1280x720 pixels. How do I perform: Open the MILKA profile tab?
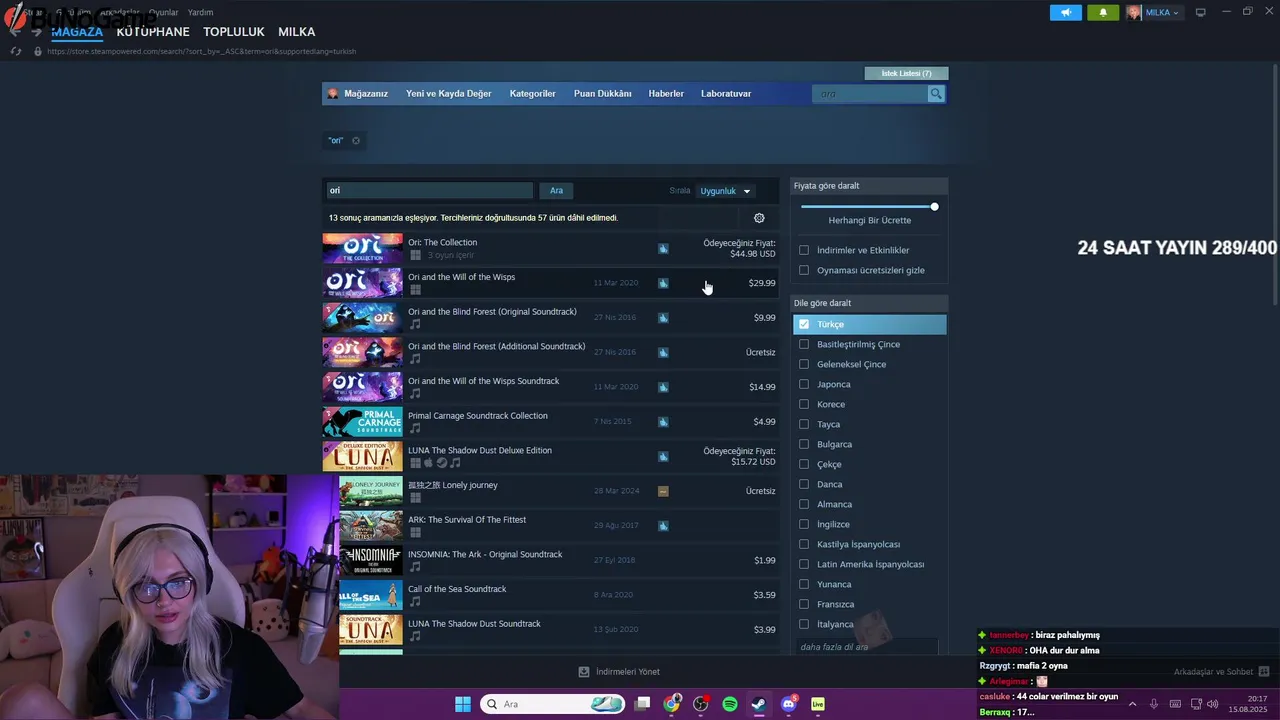click(x=297, y=32)
